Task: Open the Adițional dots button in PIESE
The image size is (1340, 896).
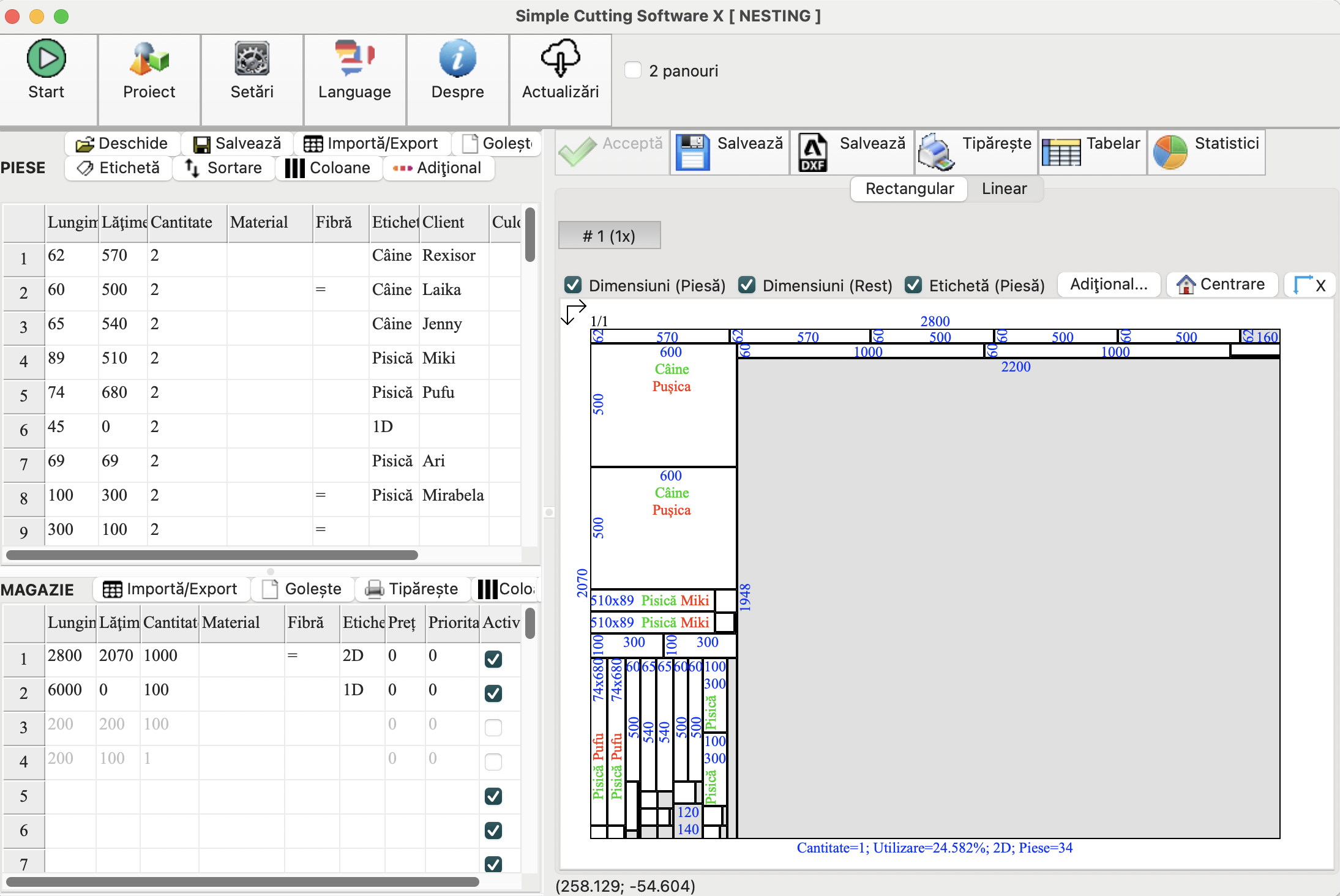Action: [x=438, y=168]
